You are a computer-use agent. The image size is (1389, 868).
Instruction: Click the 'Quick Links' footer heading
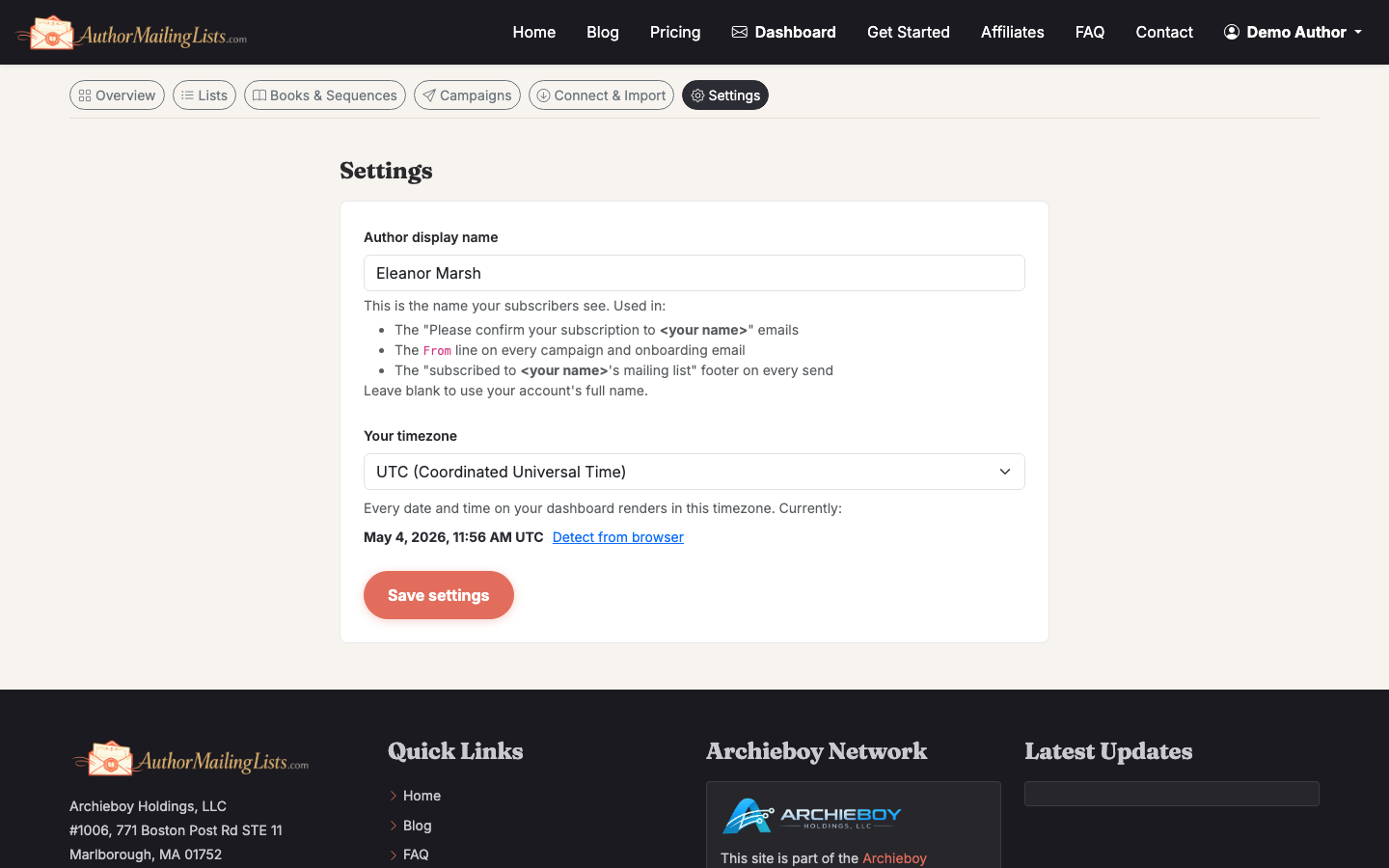[x=455, y=751]
